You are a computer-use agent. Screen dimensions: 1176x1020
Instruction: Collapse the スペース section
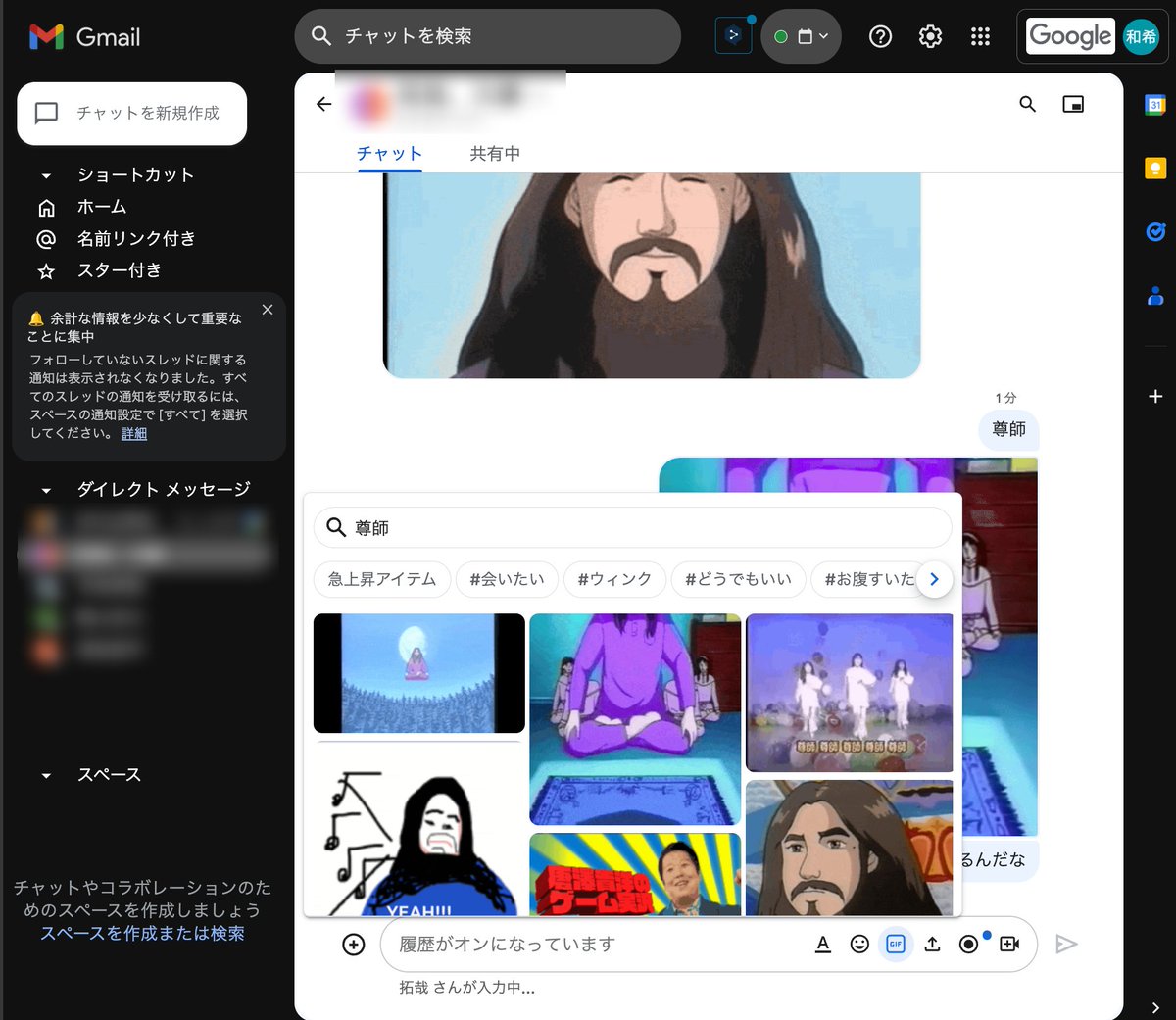click(46, 775)
